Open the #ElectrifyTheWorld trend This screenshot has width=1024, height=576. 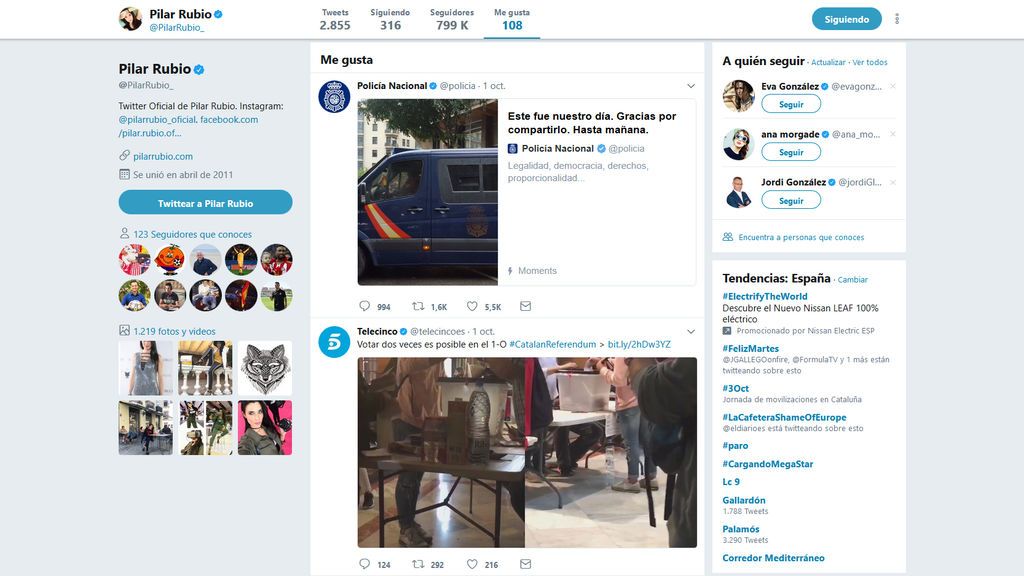click(x=765, y=296)
